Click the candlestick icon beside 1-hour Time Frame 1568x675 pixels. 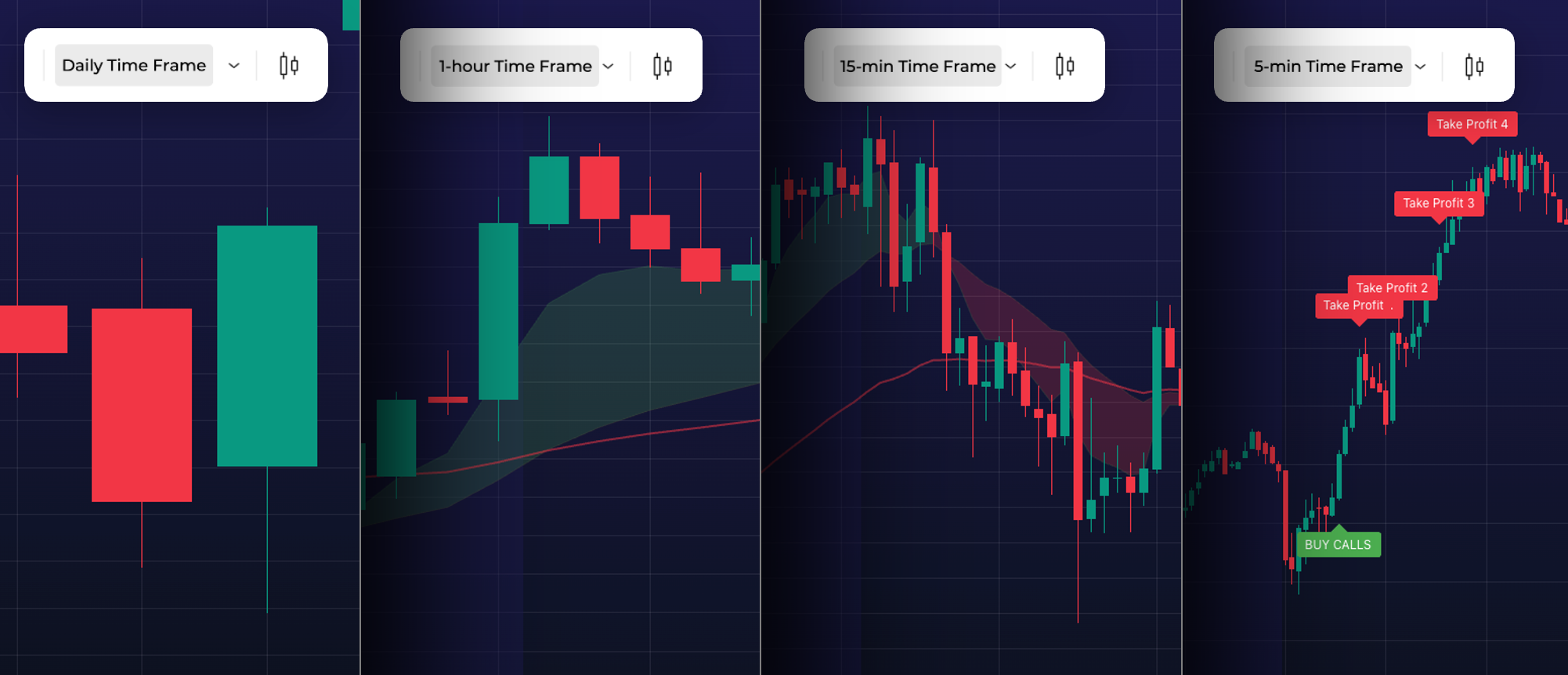(663, 67)
